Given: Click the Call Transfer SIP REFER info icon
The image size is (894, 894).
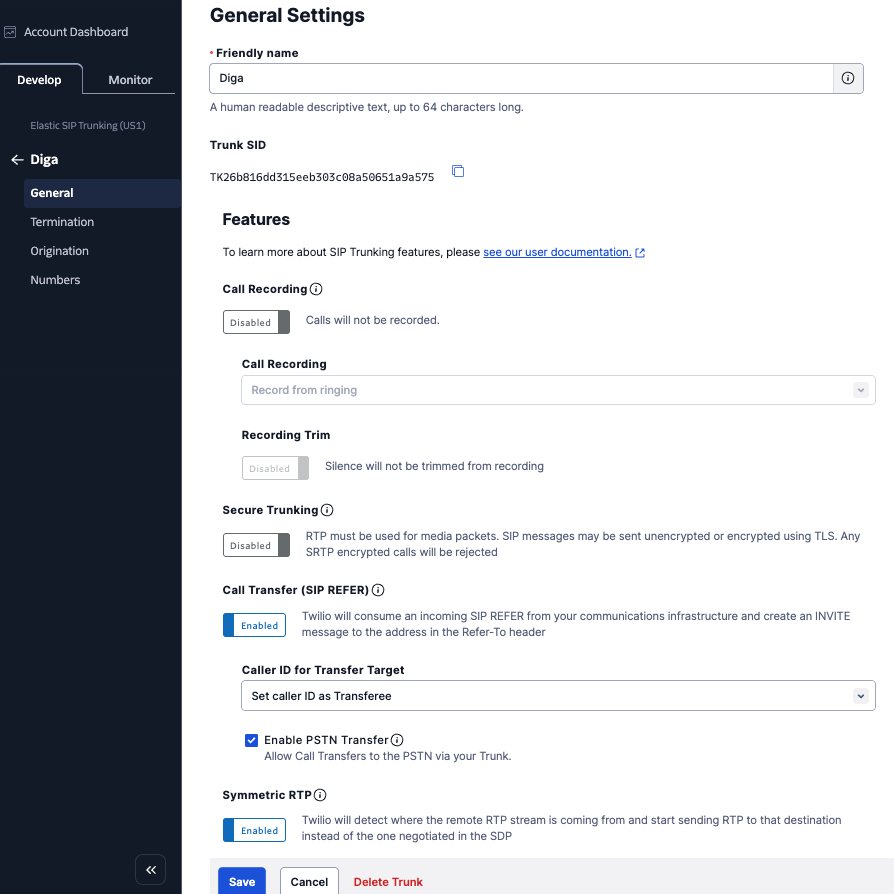Looking at the screenshot, I should 378,590.
